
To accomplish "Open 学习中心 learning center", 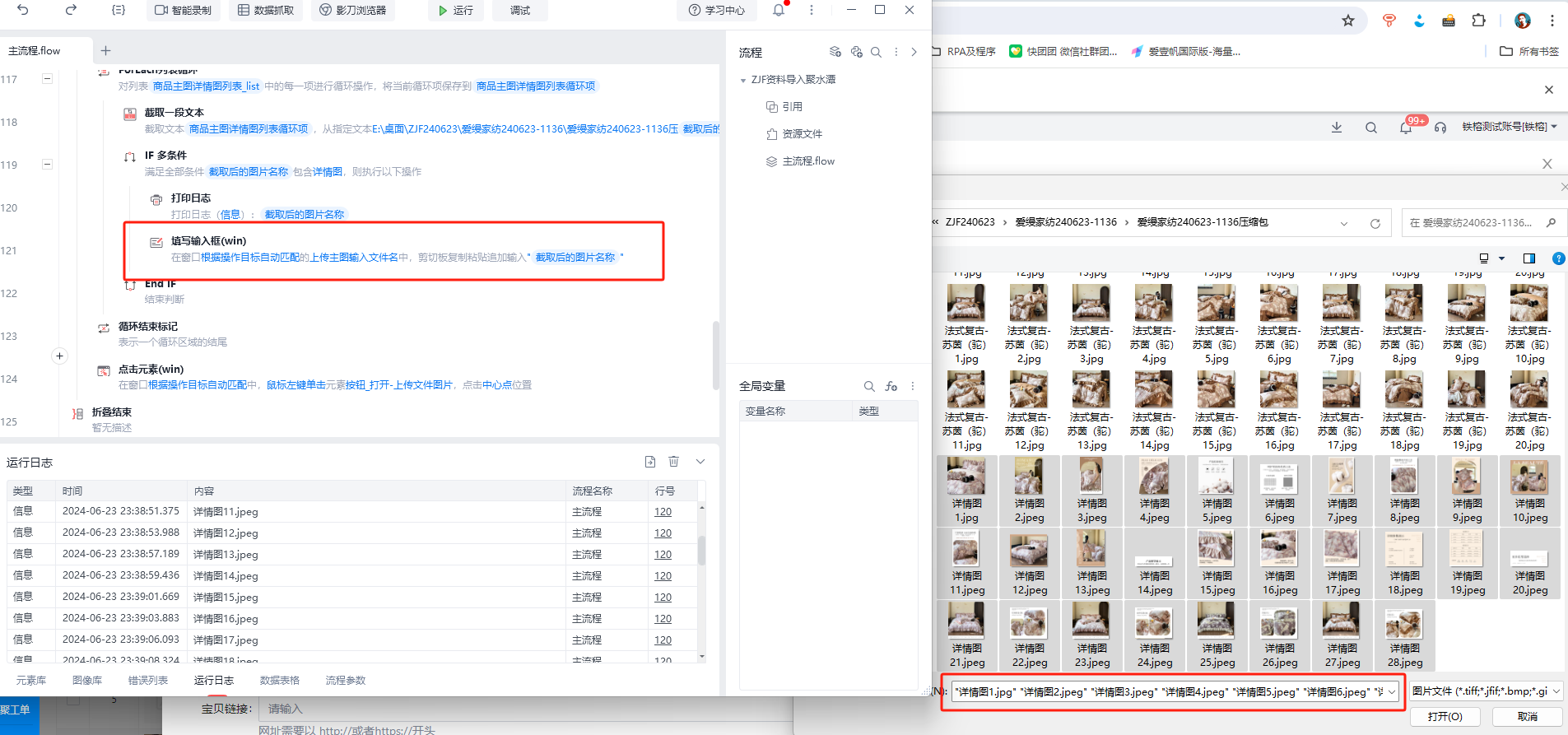I will pos(717,10).
